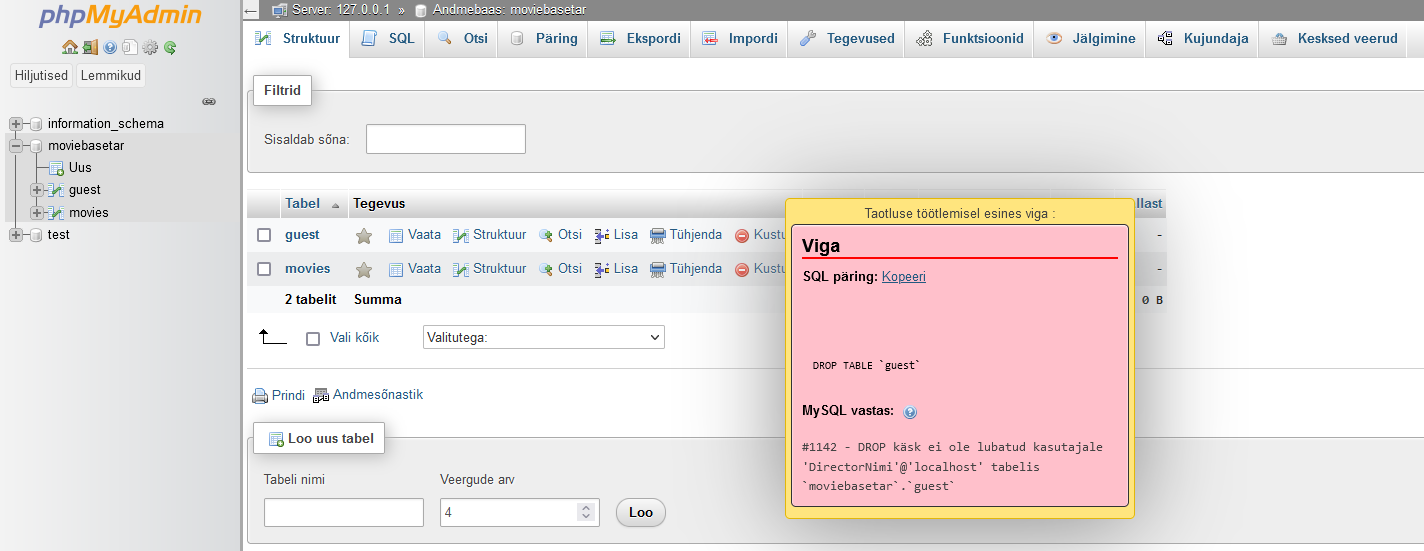Screen dimensions: 1424x551
Task: Expand the information_schema database node
Action: pos(15,124)
